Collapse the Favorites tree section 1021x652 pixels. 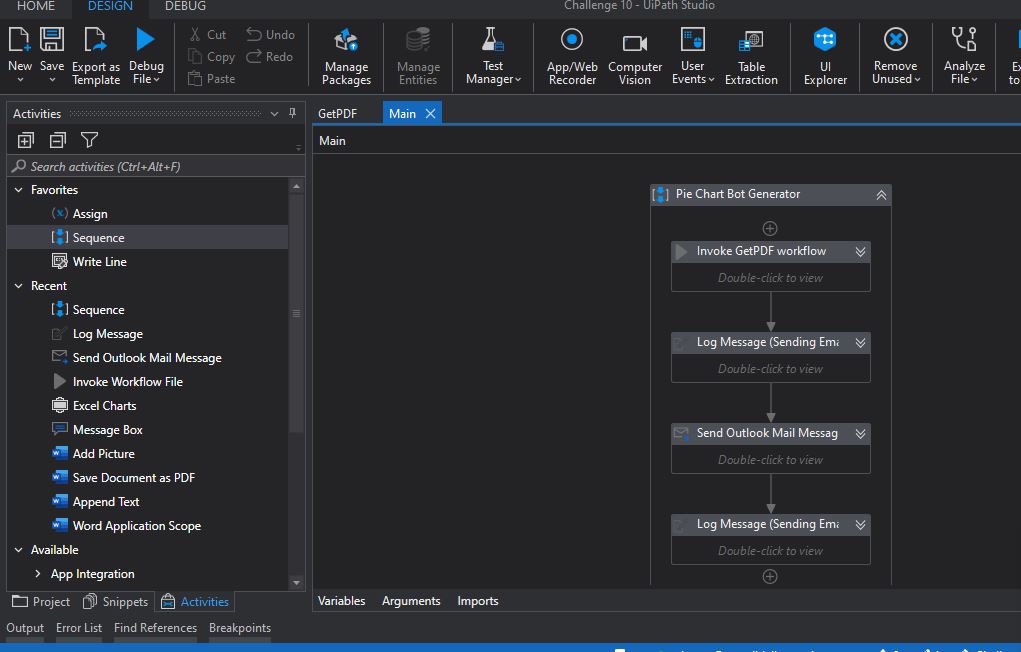pos(18,190)
